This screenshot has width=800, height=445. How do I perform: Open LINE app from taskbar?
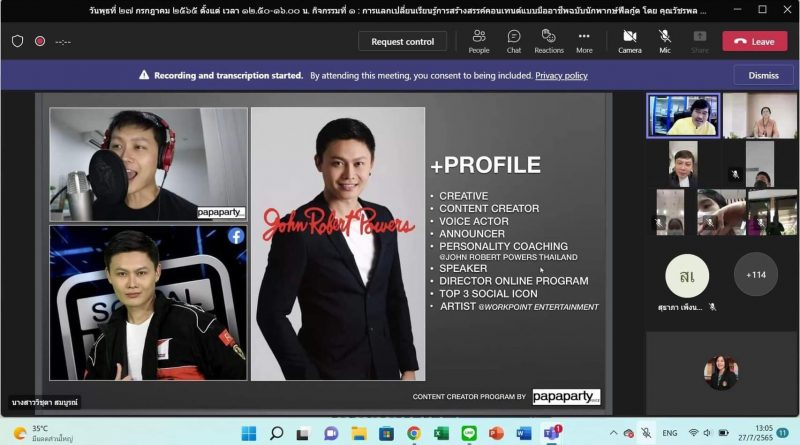(x=469, y=433)
